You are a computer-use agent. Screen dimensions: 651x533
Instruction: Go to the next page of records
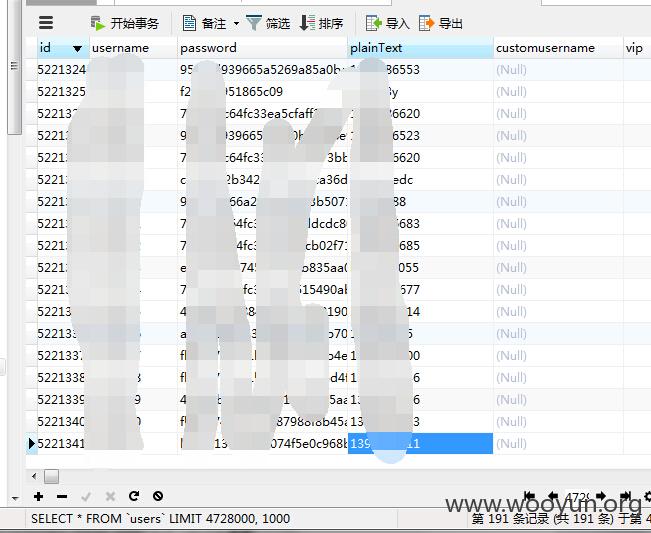(x=601, y=496)
